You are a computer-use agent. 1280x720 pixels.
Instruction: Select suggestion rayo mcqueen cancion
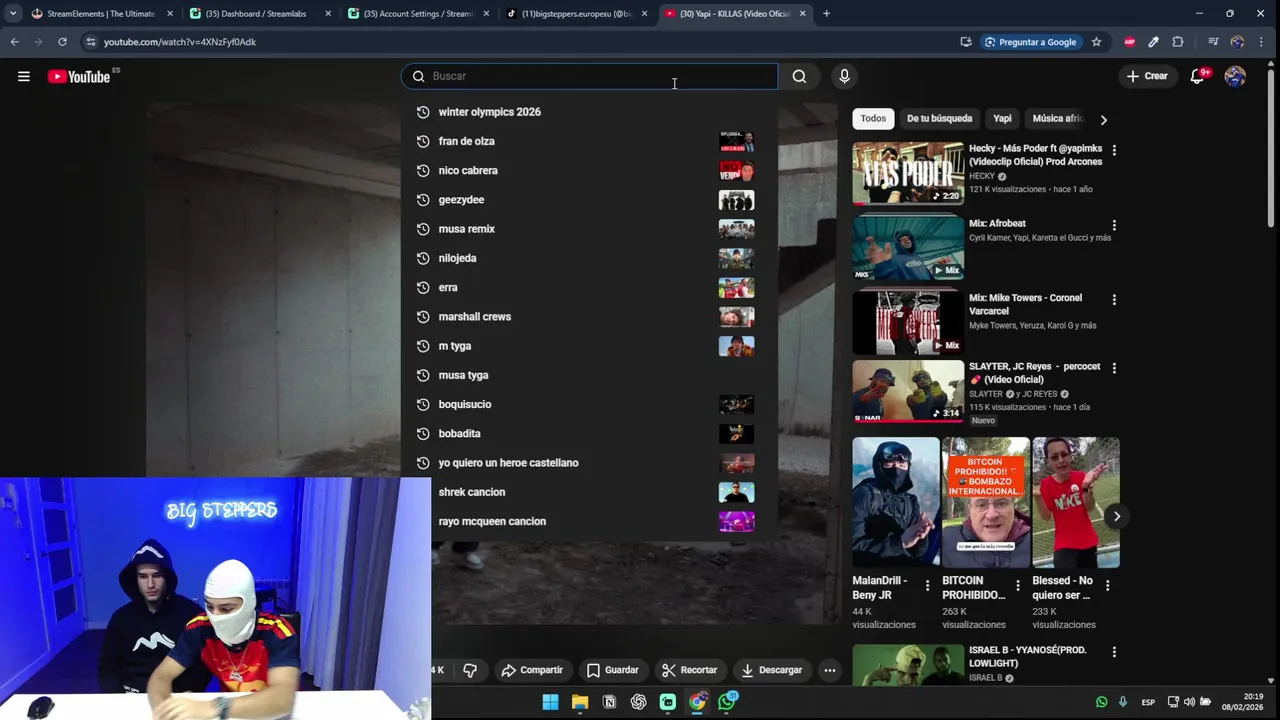click(x=588, y=521)
